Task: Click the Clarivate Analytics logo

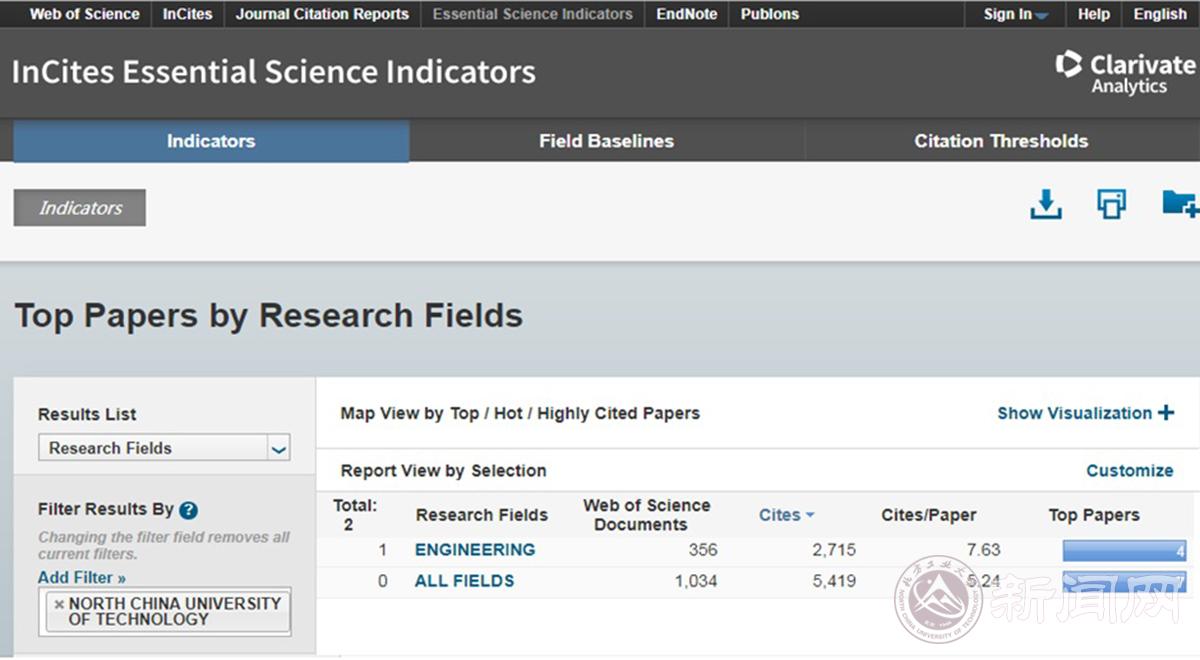Action: tap(1125, 73)
